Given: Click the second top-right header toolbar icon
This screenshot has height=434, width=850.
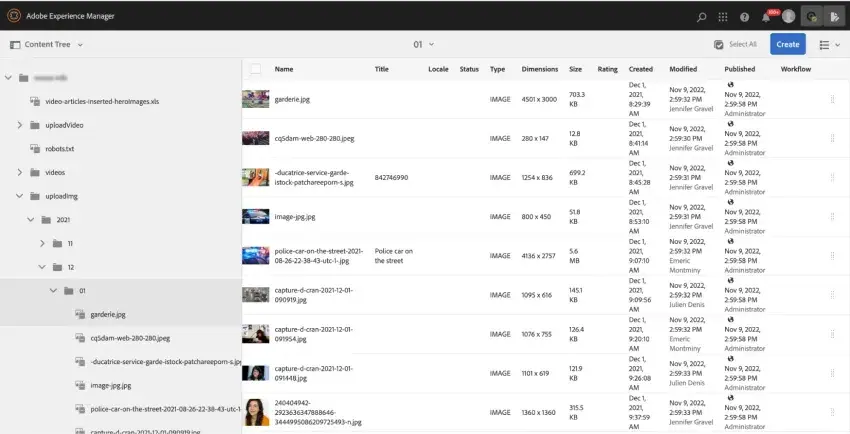Looking at the screenshot, I should pyautogui.click(x=812, y=17).
